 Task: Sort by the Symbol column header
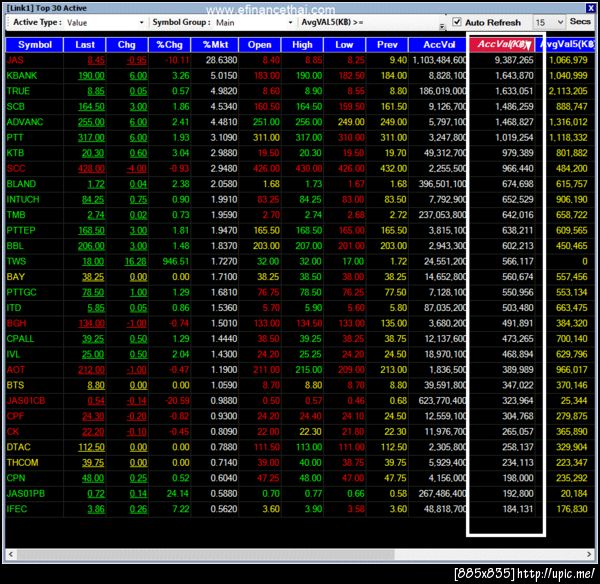pyautogui.click(x=34, y=45)
